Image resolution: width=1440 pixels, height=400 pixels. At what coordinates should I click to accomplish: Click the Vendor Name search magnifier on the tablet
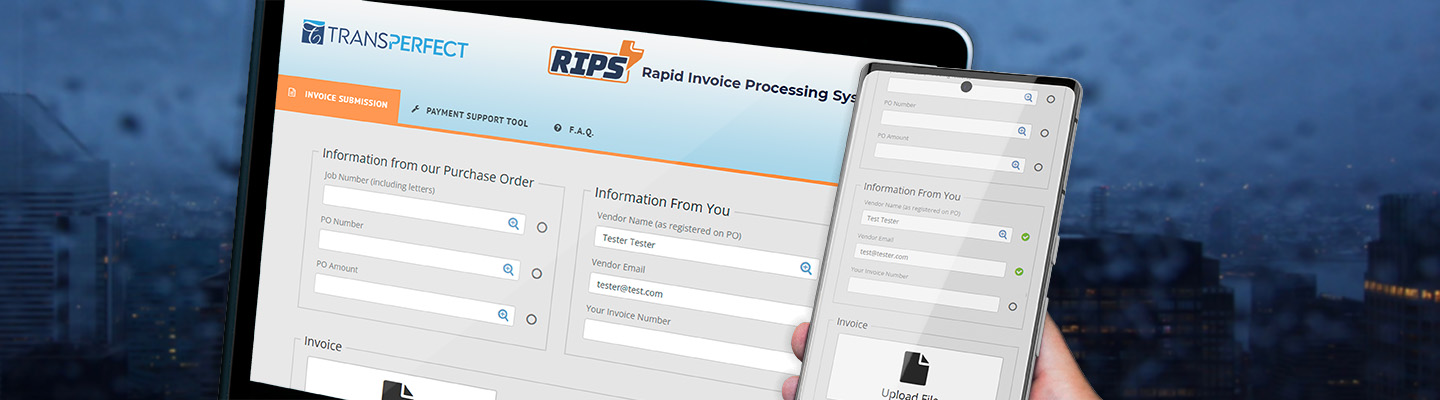805,268
